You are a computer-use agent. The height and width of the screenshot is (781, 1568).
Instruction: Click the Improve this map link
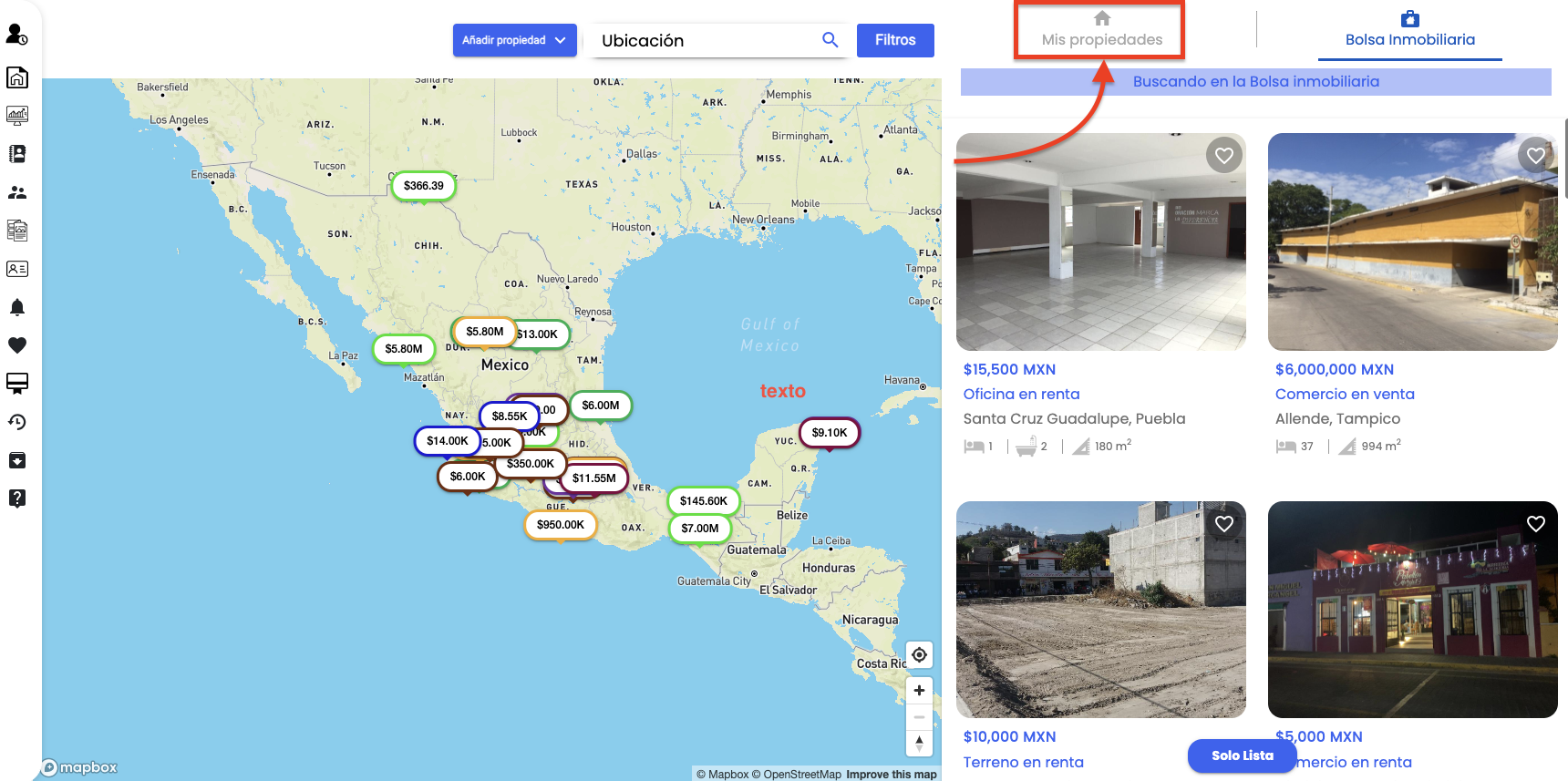pos(891,775)
